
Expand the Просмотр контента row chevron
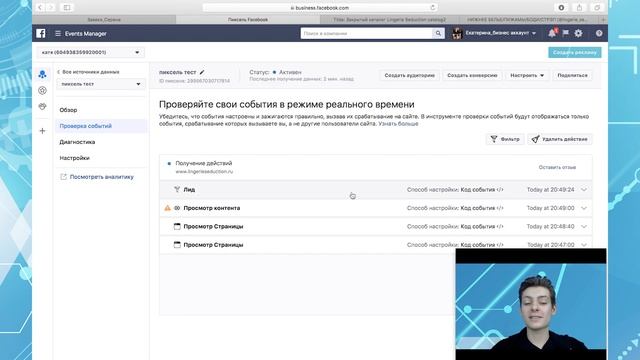(x=584, y=208)
